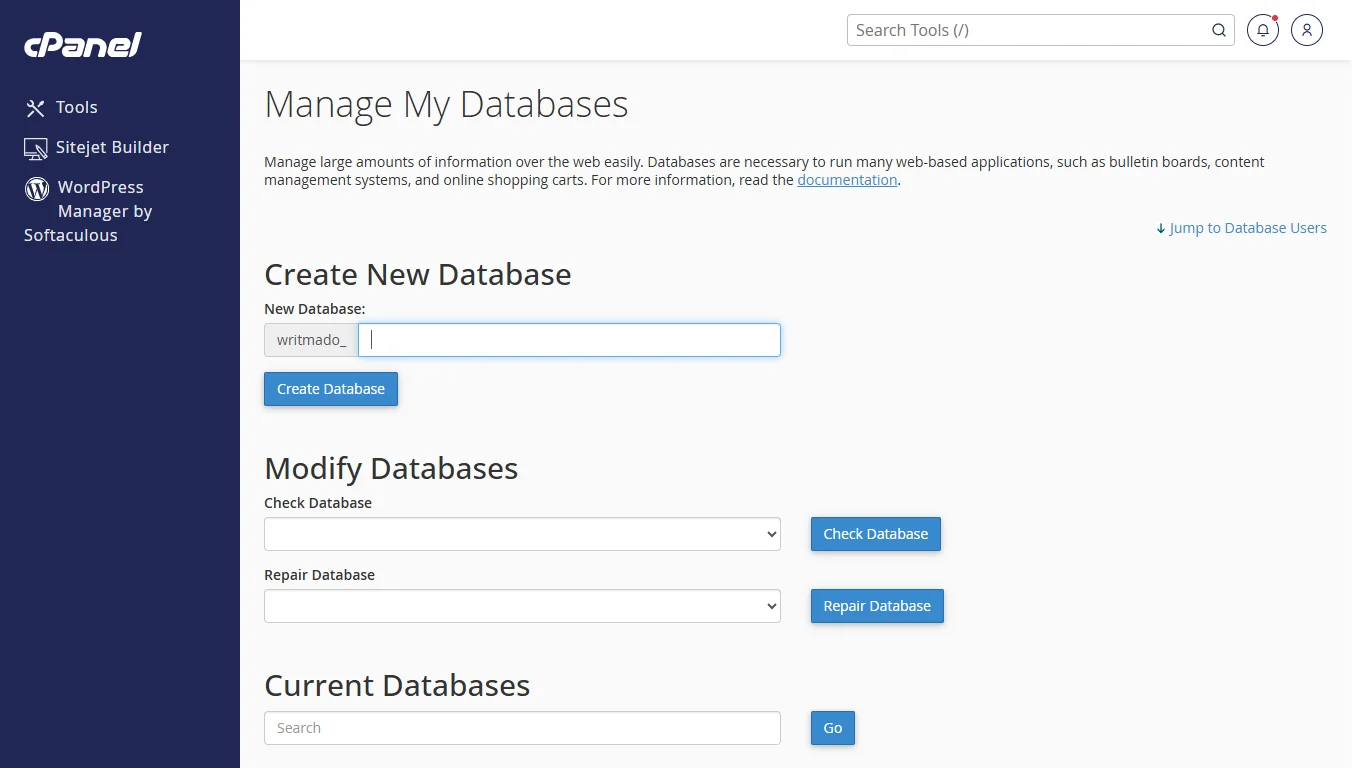Click the Go button

[833, 728]
